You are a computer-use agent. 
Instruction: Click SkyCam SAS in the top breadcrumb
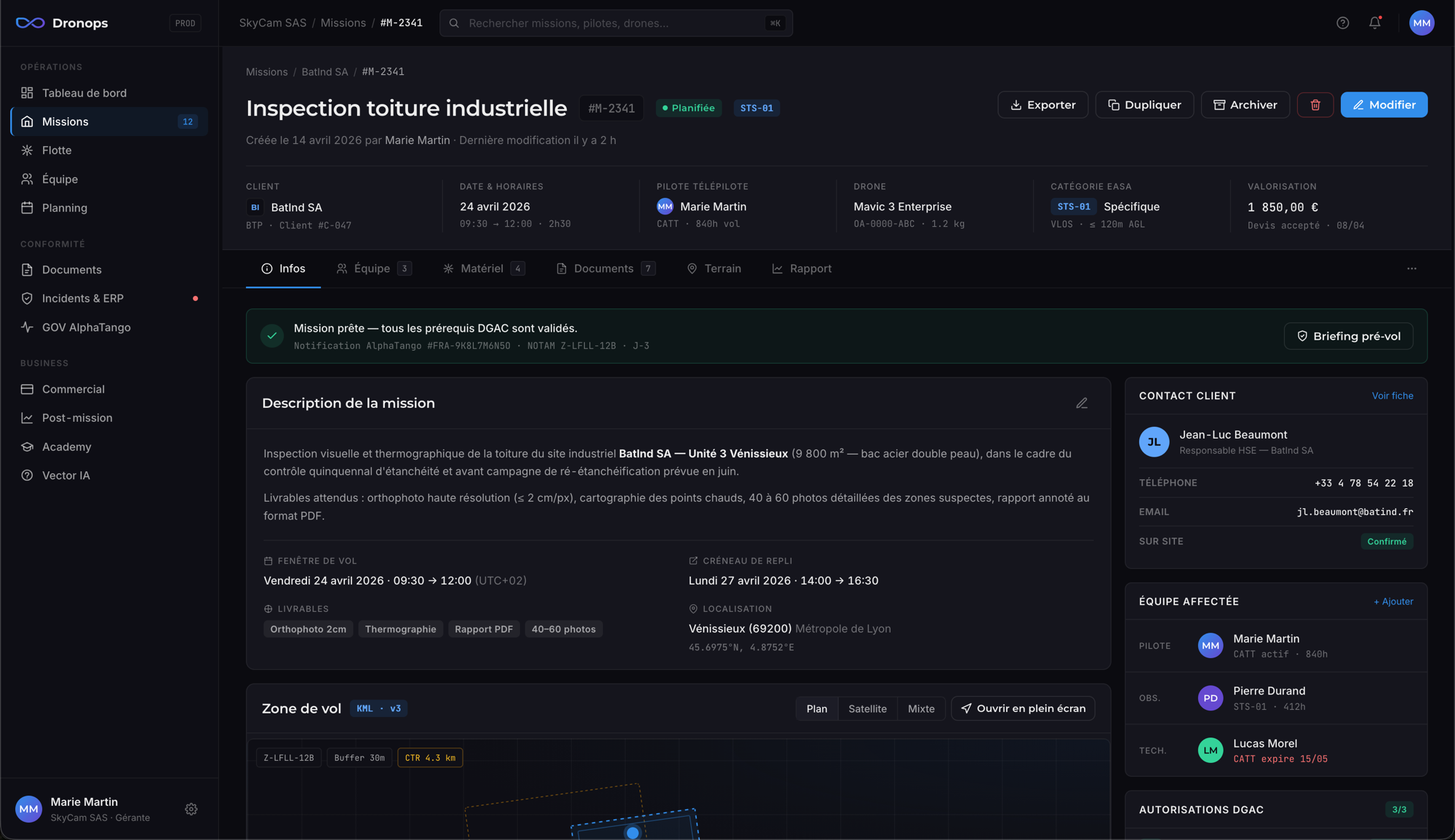(273, 23)
